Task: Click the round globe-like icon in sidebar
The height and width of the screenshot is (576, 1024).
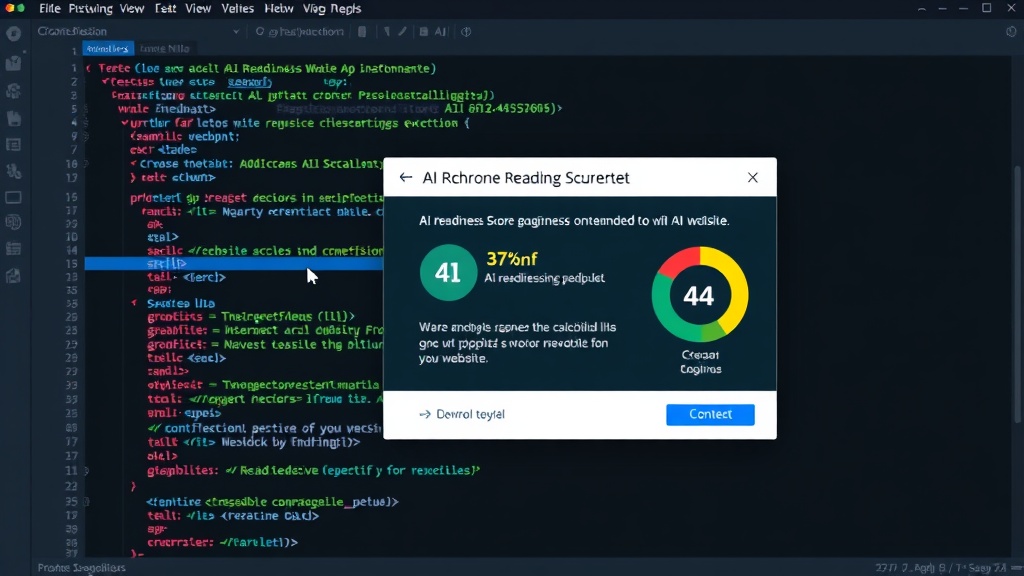Action: [13, 223]
